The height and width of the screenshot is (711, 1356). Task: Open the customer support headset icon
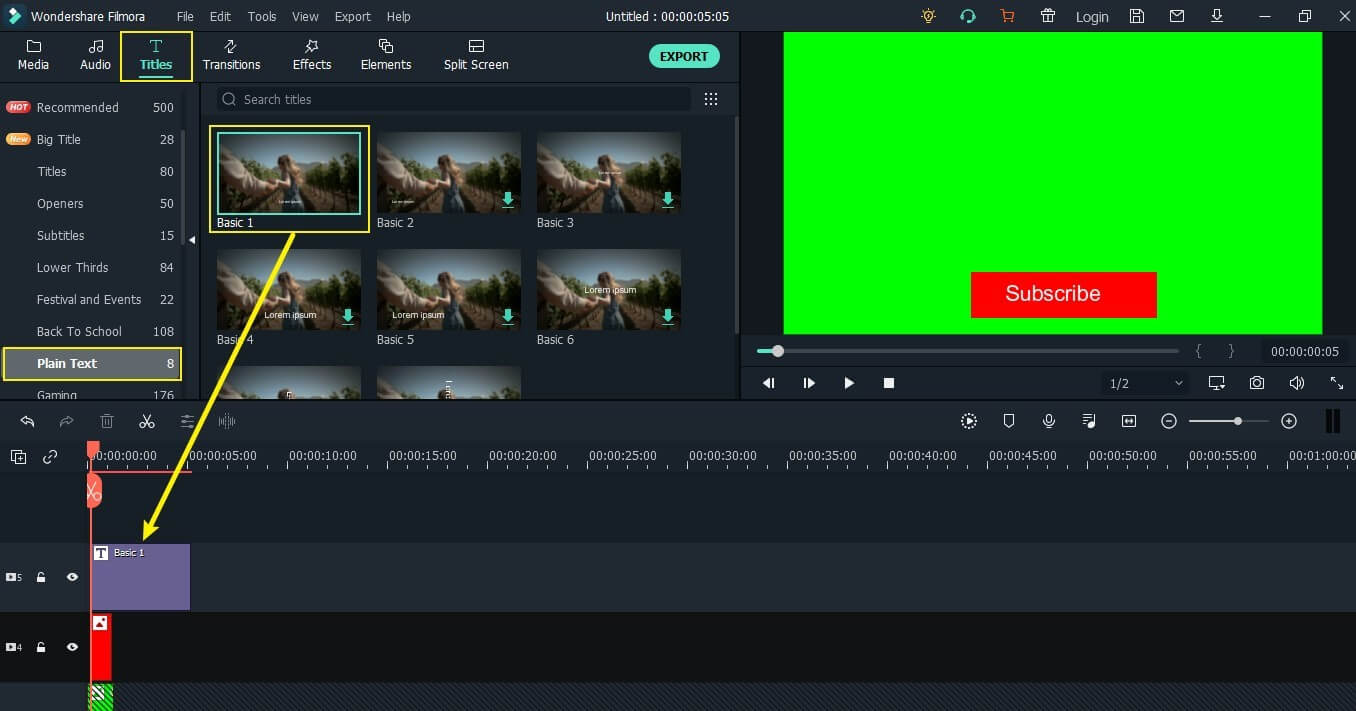tap(967, 16)
